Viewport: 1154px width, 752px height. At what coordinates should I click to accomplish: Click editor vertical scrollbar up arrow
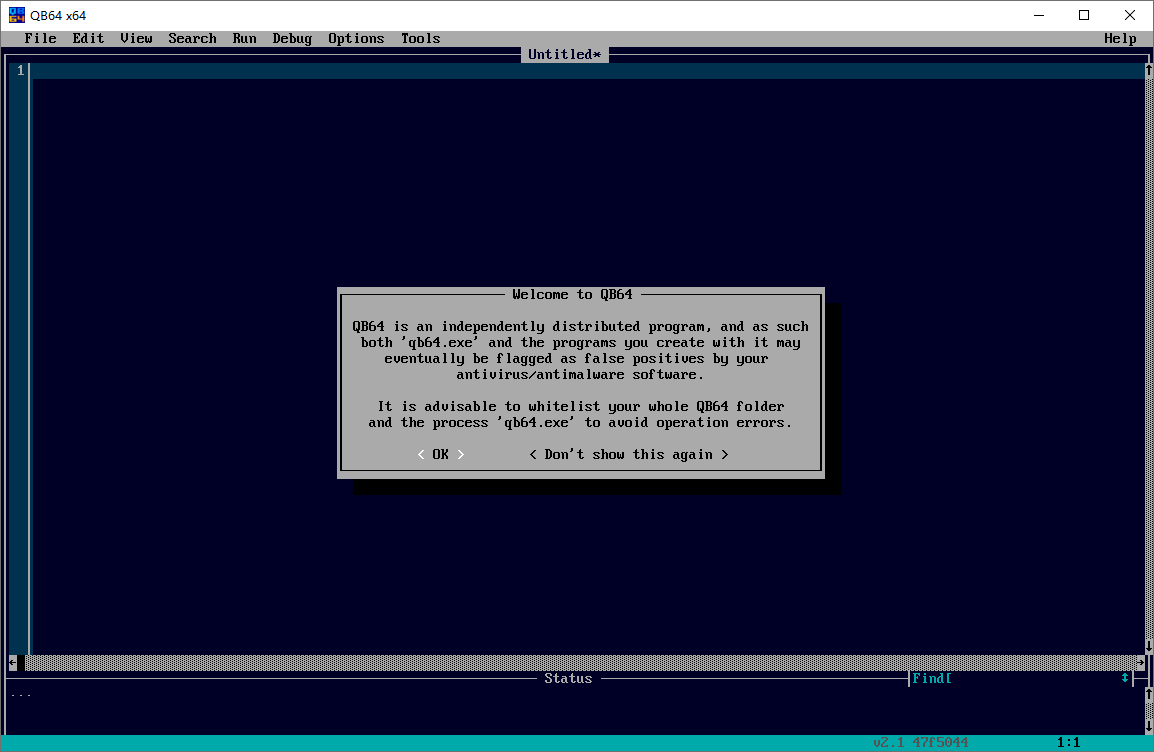[x=1148, y=71]
